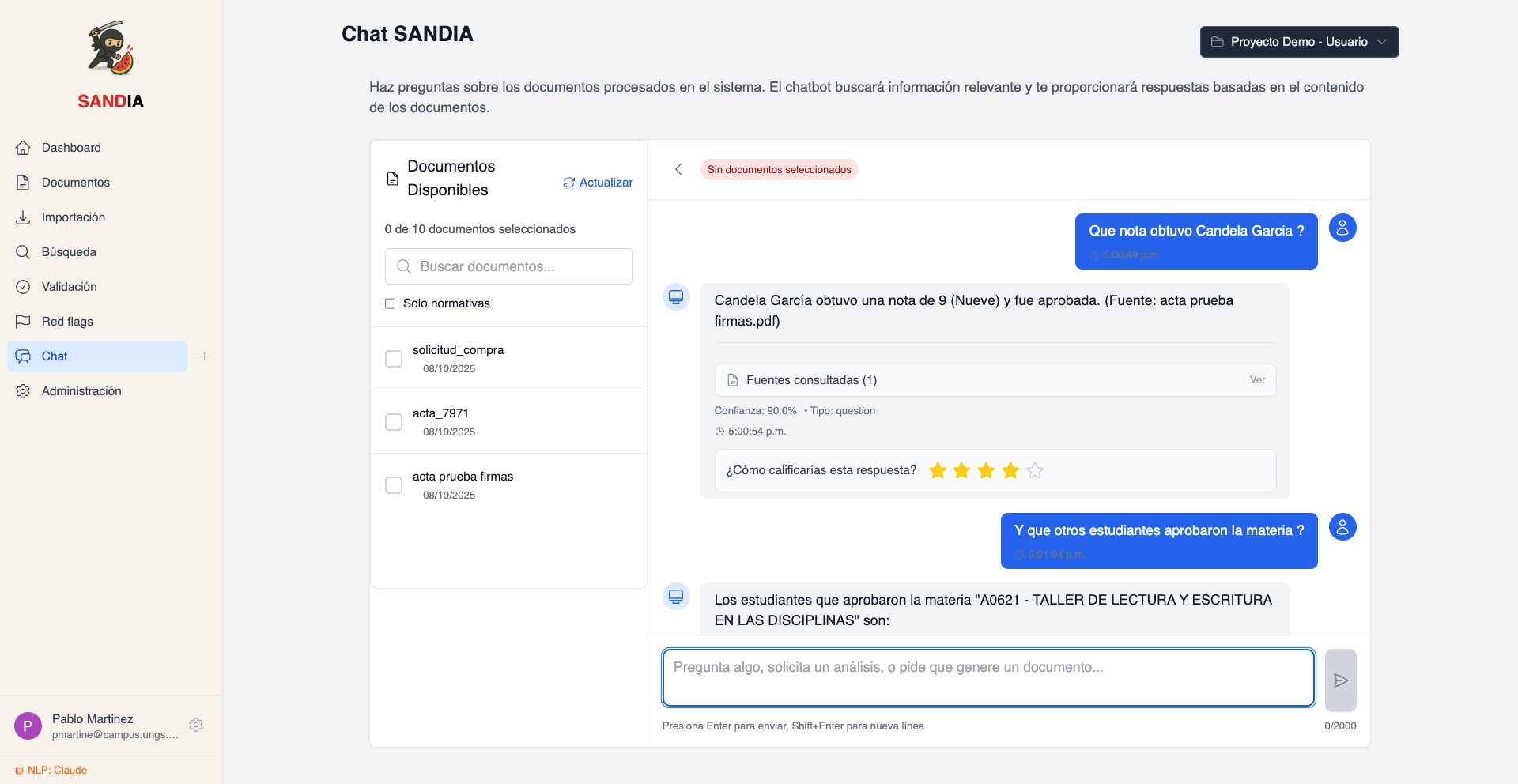Go to Validación in the sidebar
Image resolution: width=1518 pixels, height=784 pixels.
(x=69, y=287)
